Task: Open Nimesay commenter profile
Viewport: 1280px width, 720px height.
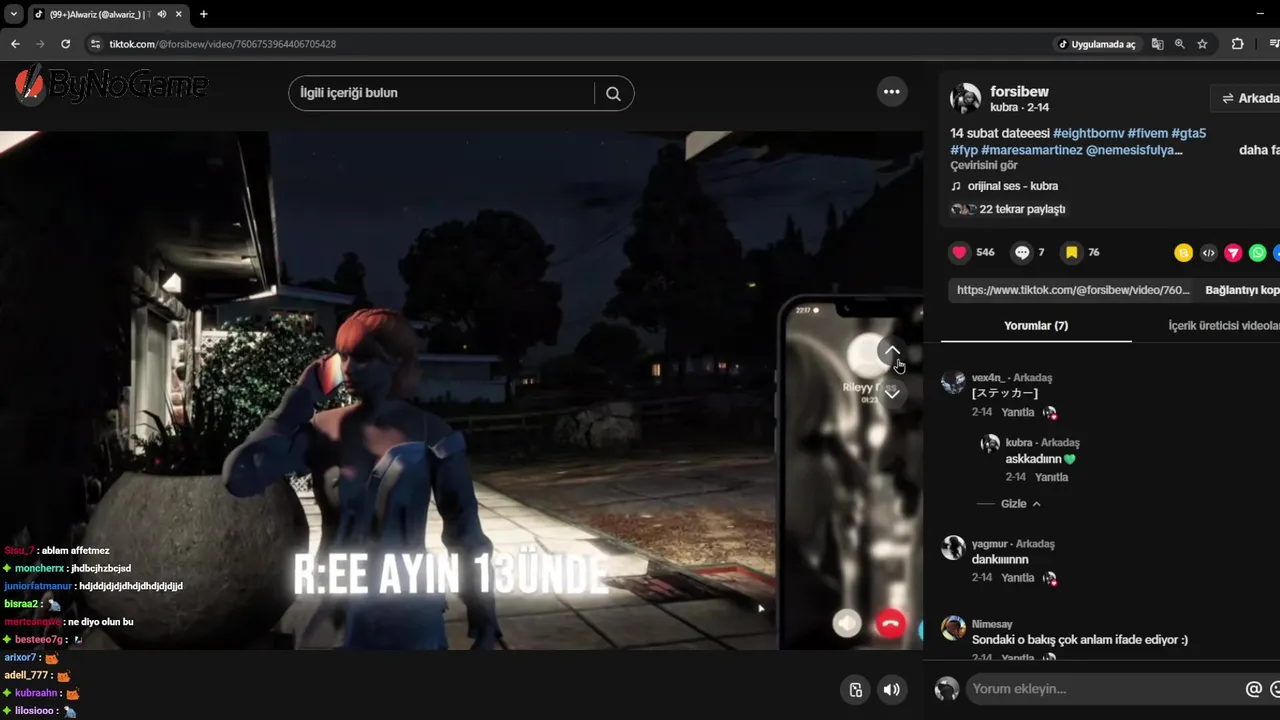Action: coord(992,624)
